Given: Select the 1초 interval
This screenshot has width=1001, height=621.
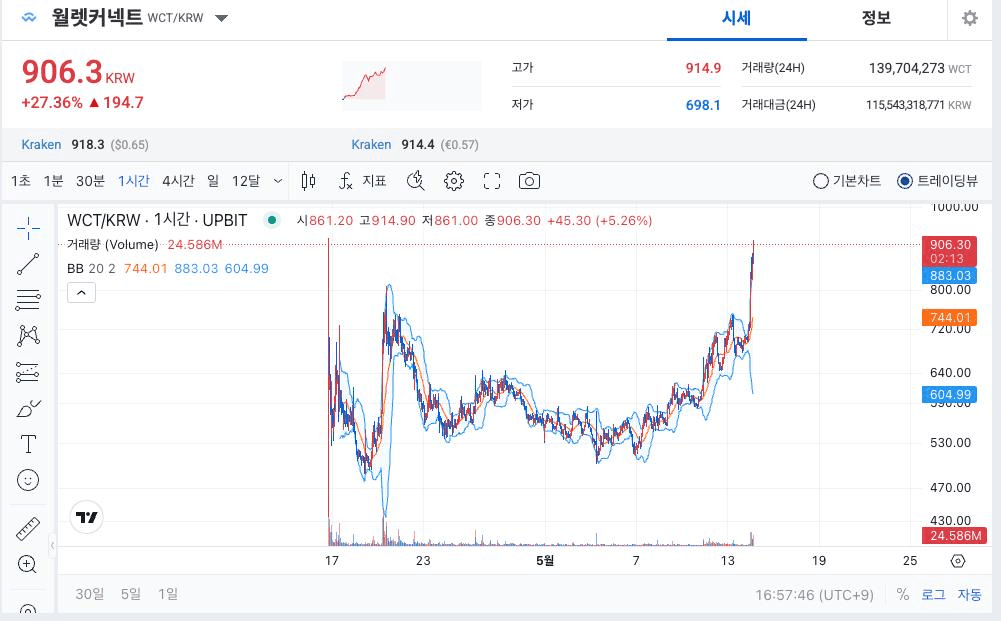Looking at the screenshot, I should tap(20, 181).
